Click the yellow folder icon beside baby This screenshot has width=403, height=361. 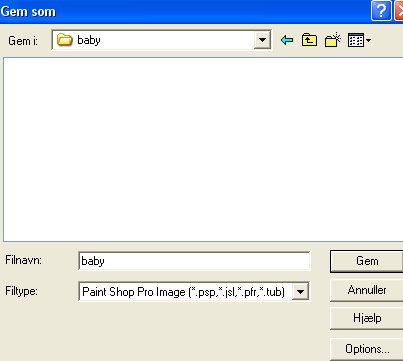pyautogui.click(x=65, y=40)
